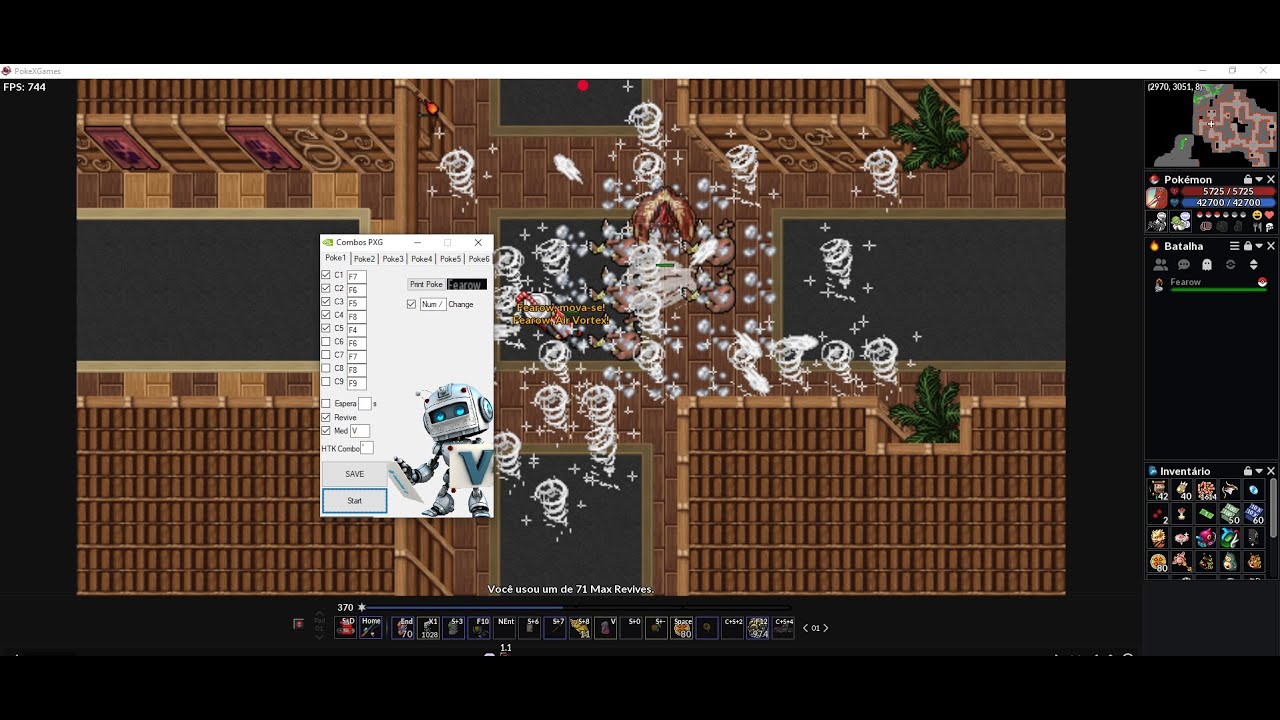
Task: Disable the C3 combo checkbox
Action: 326,301
